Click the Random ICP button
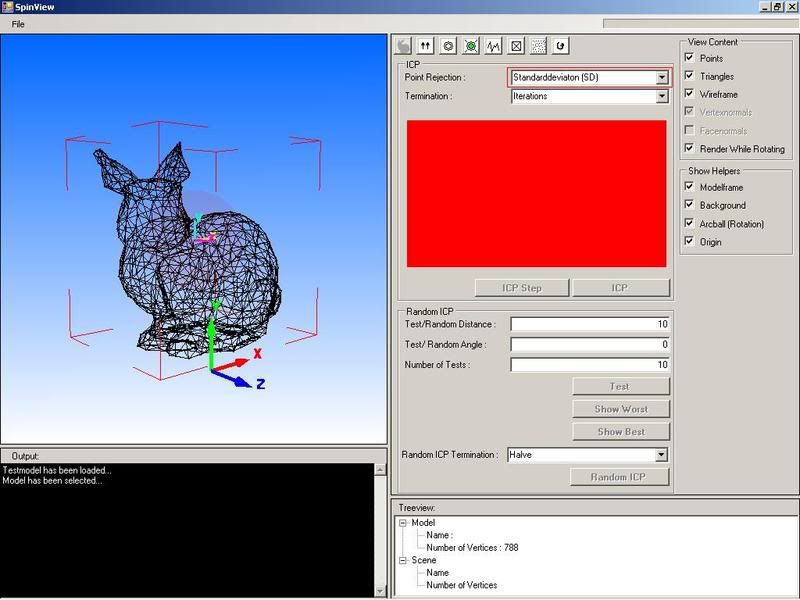Viewport: 800px width, 600px height. [x=619, y=477]
